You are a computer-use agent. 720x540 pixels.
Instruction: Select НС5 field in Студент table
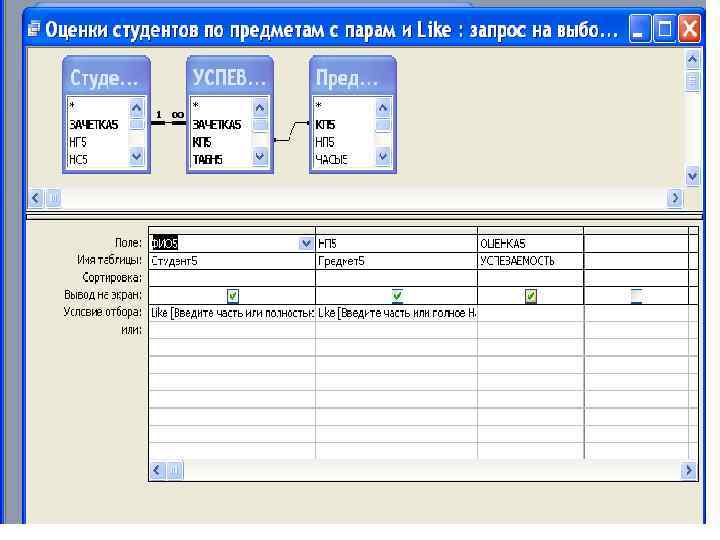[78, 160]
